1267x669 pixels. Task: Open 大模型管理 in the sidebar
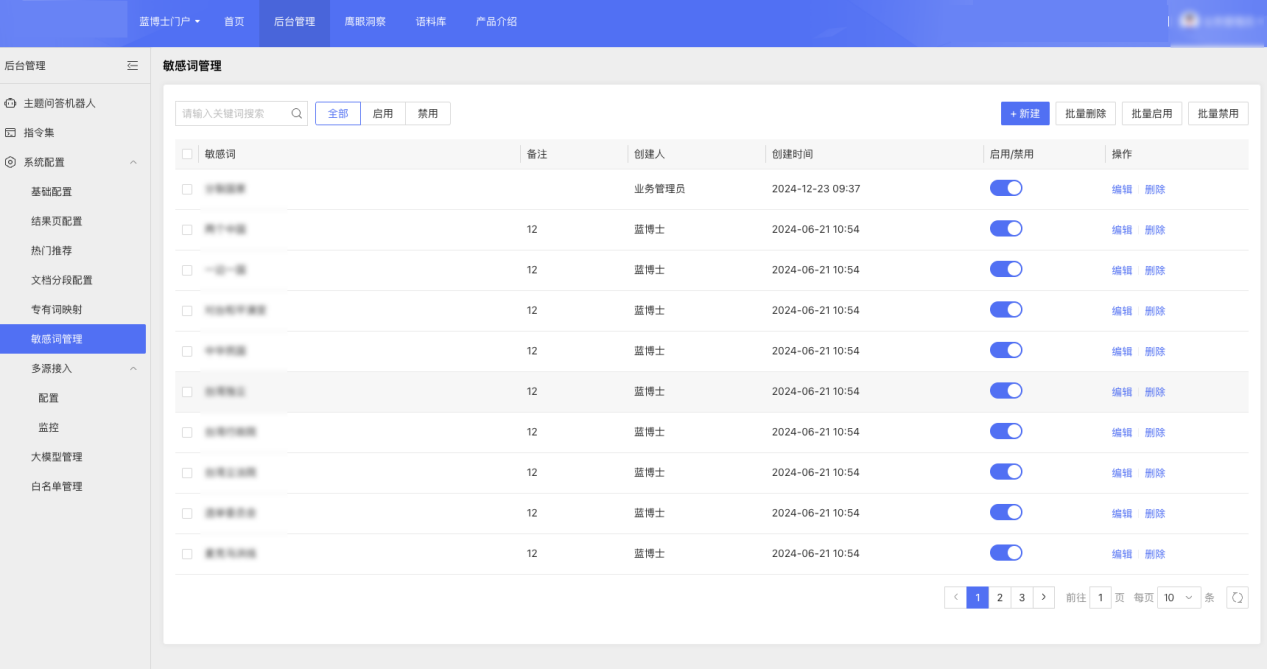(56, 457)
